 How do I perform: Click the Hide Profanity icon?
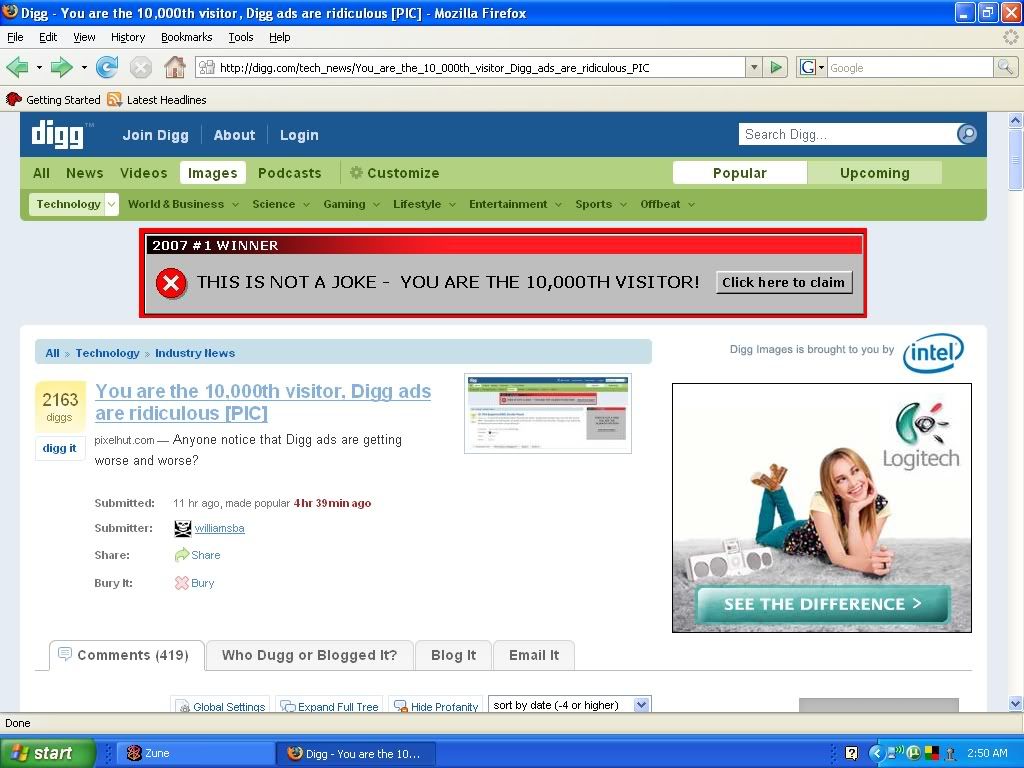[400, 707]
